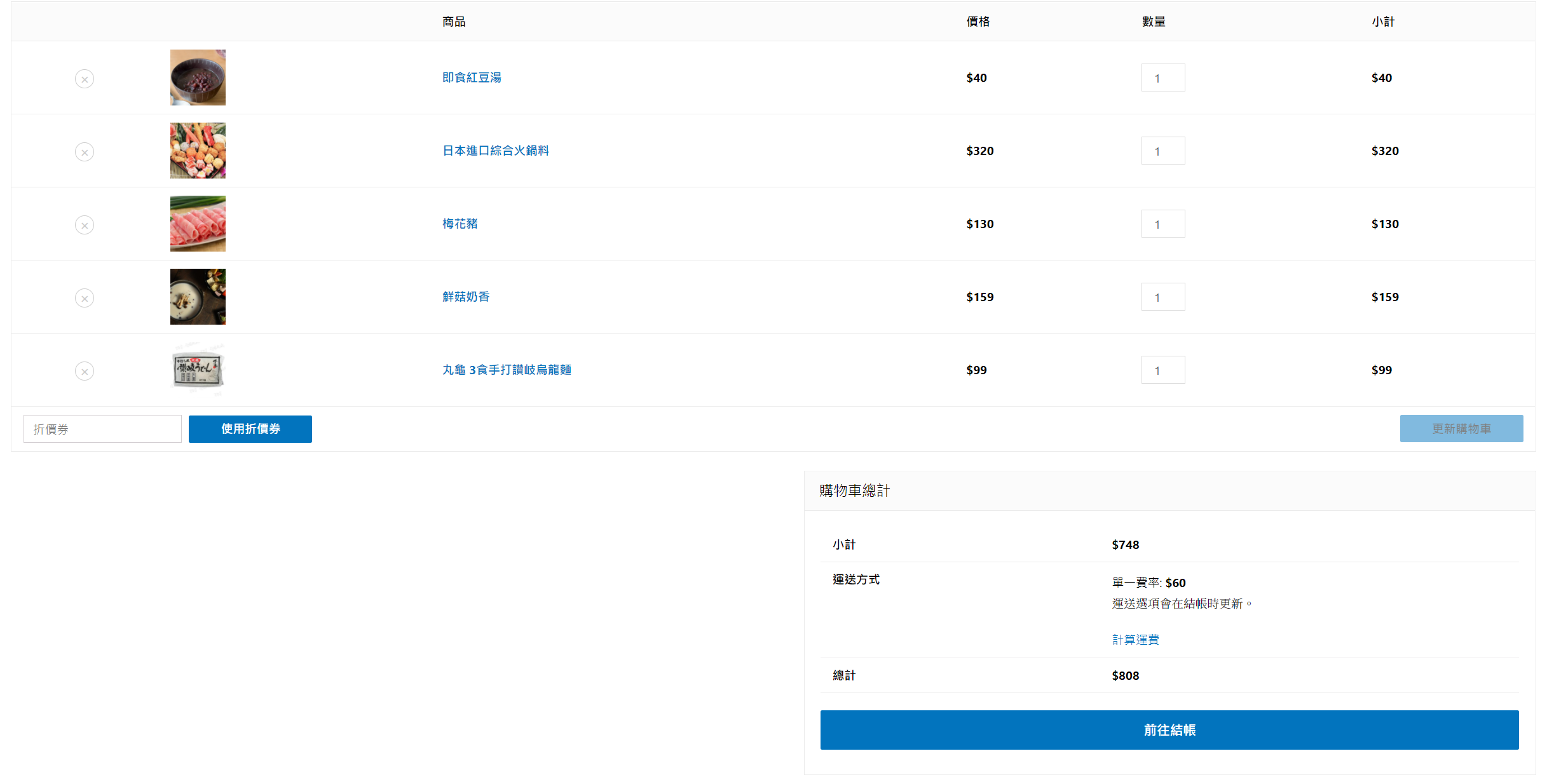This screenshot has height=784, width=1547.
Task: Click the hot pot ingredients thumbnail
Action: (x=198, y=151)
